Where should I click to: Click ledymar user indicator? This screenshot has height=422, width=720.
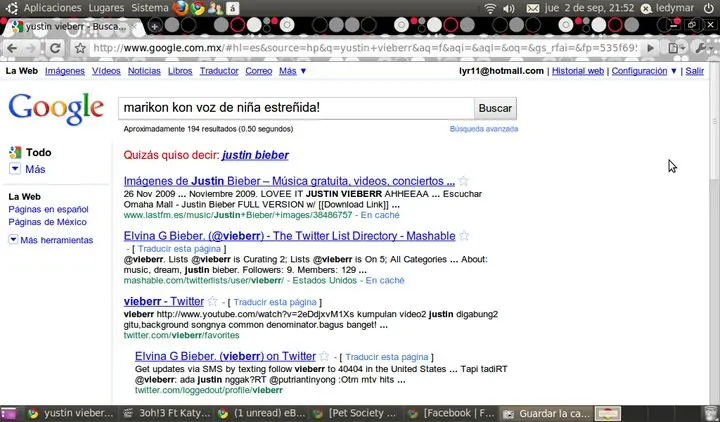click(x=668, y=8)
